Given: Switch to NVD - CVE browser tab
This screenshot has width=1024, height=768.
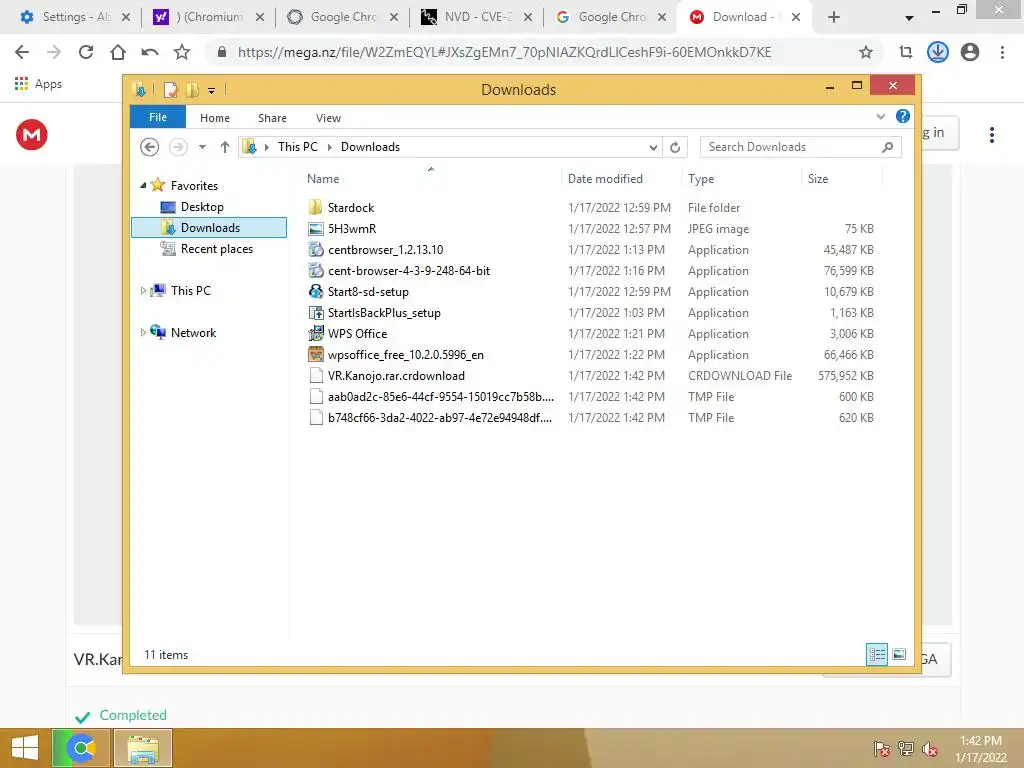Looking at the screenshot, I should tap(477, 17).
